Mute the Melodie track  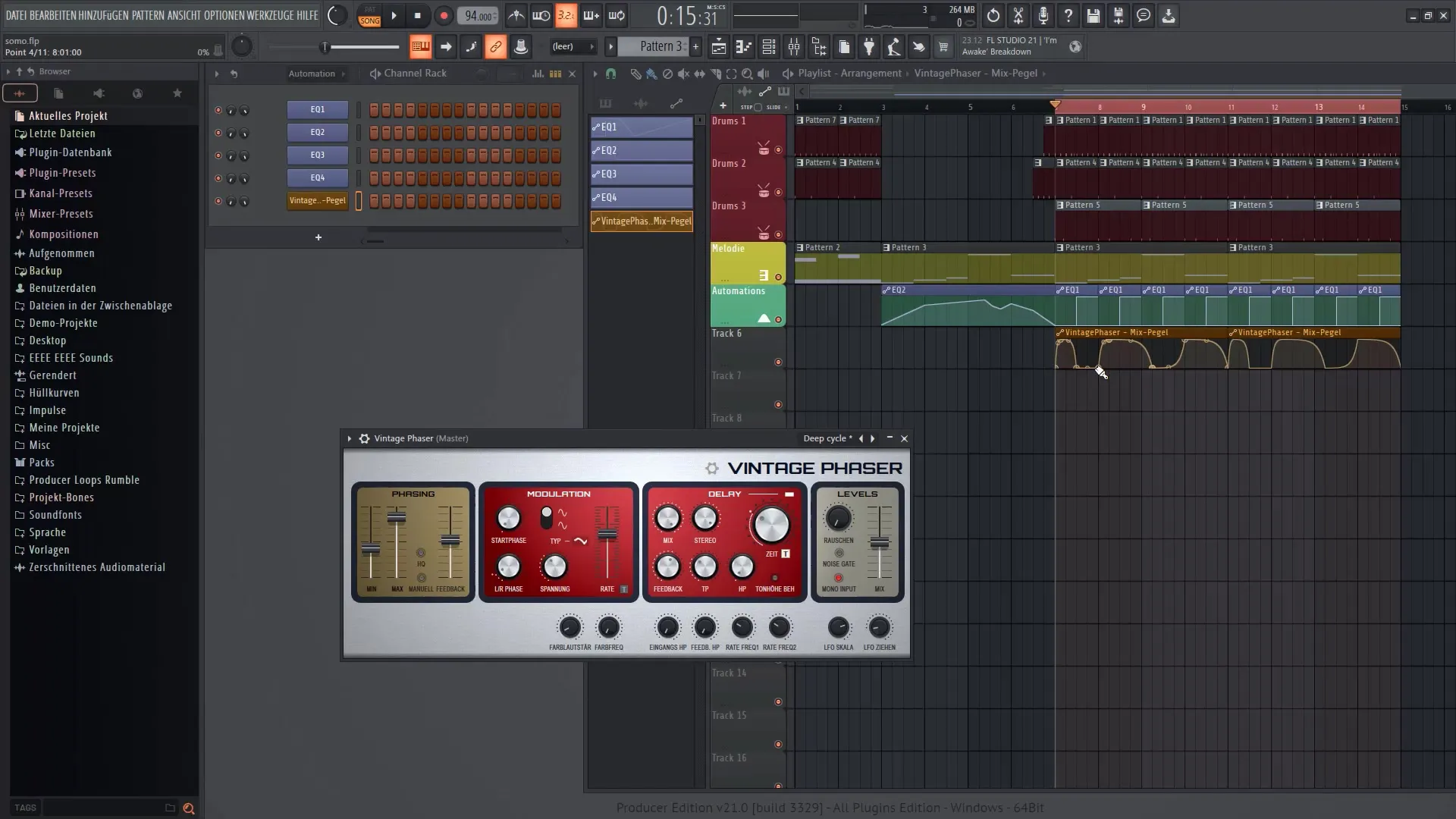778,277
